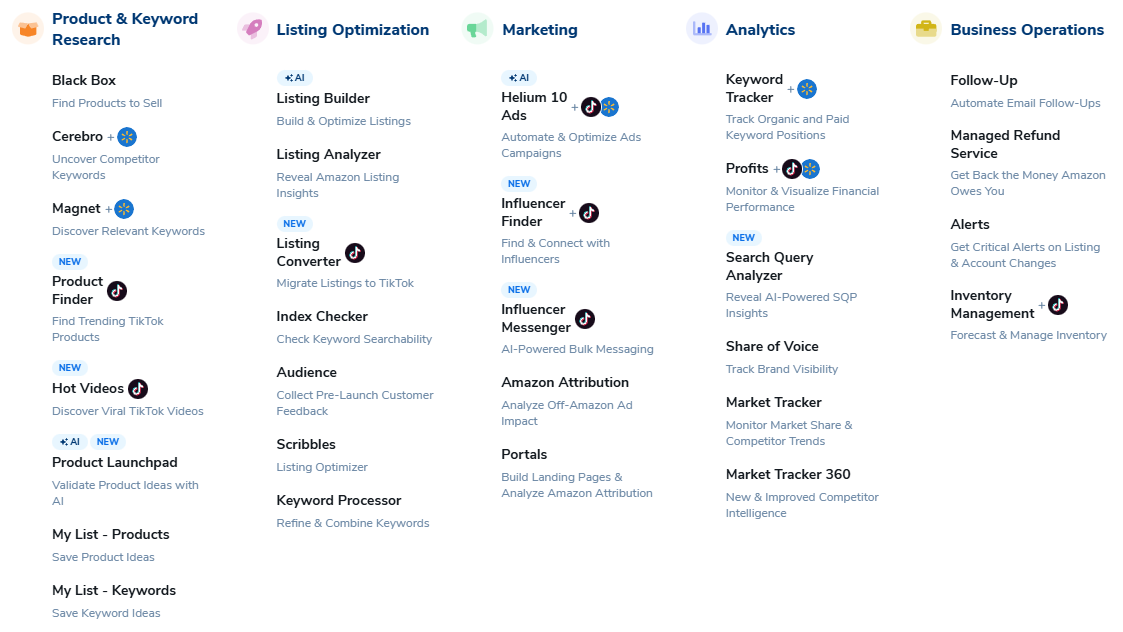This screenshot has height=632, width=1123.
Task: Open the Black Box tool
Action: point(84,80)
